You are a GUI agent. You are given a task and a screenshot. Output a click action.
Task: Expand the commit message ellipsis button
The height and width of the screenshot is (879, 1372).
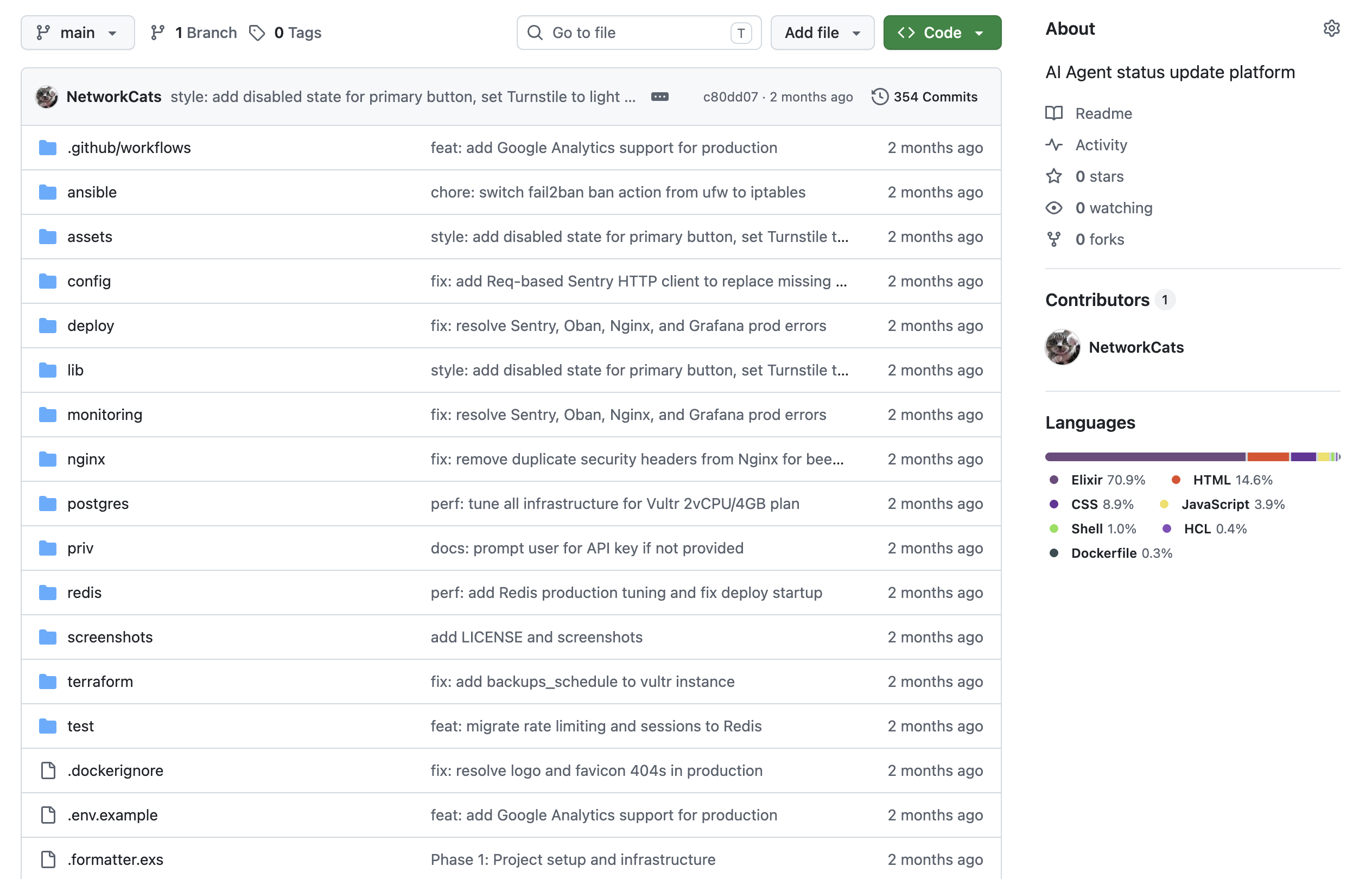(x=659, y=97)
